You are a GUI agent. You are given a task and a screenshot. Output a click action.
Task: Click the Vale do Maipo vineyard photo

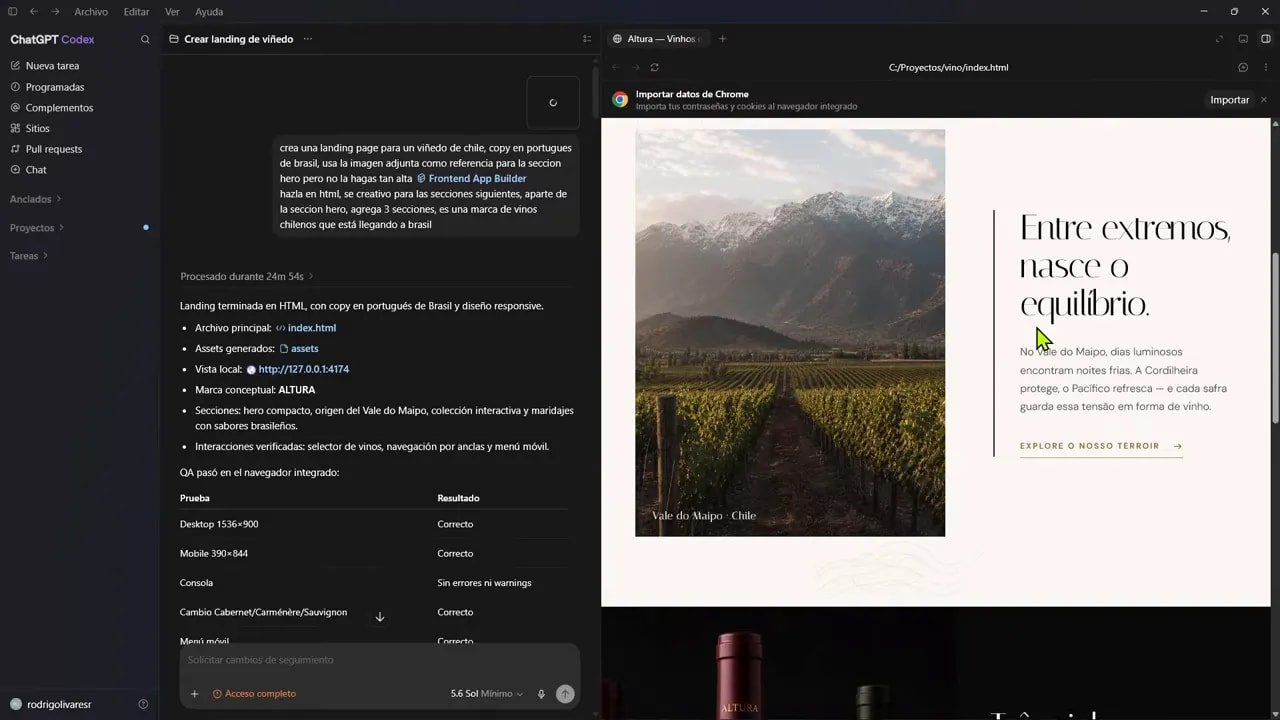pos(790,332)
